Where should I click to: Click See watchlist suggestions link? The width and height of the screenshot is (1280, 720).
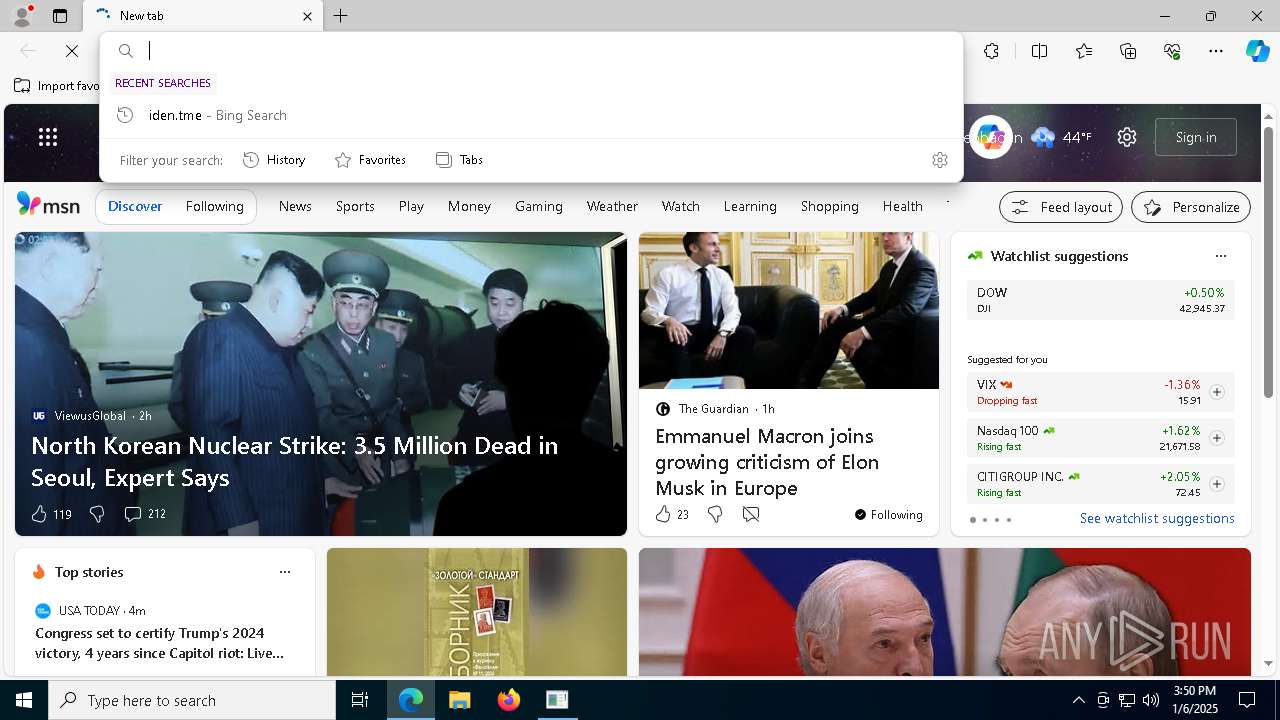1157,518
